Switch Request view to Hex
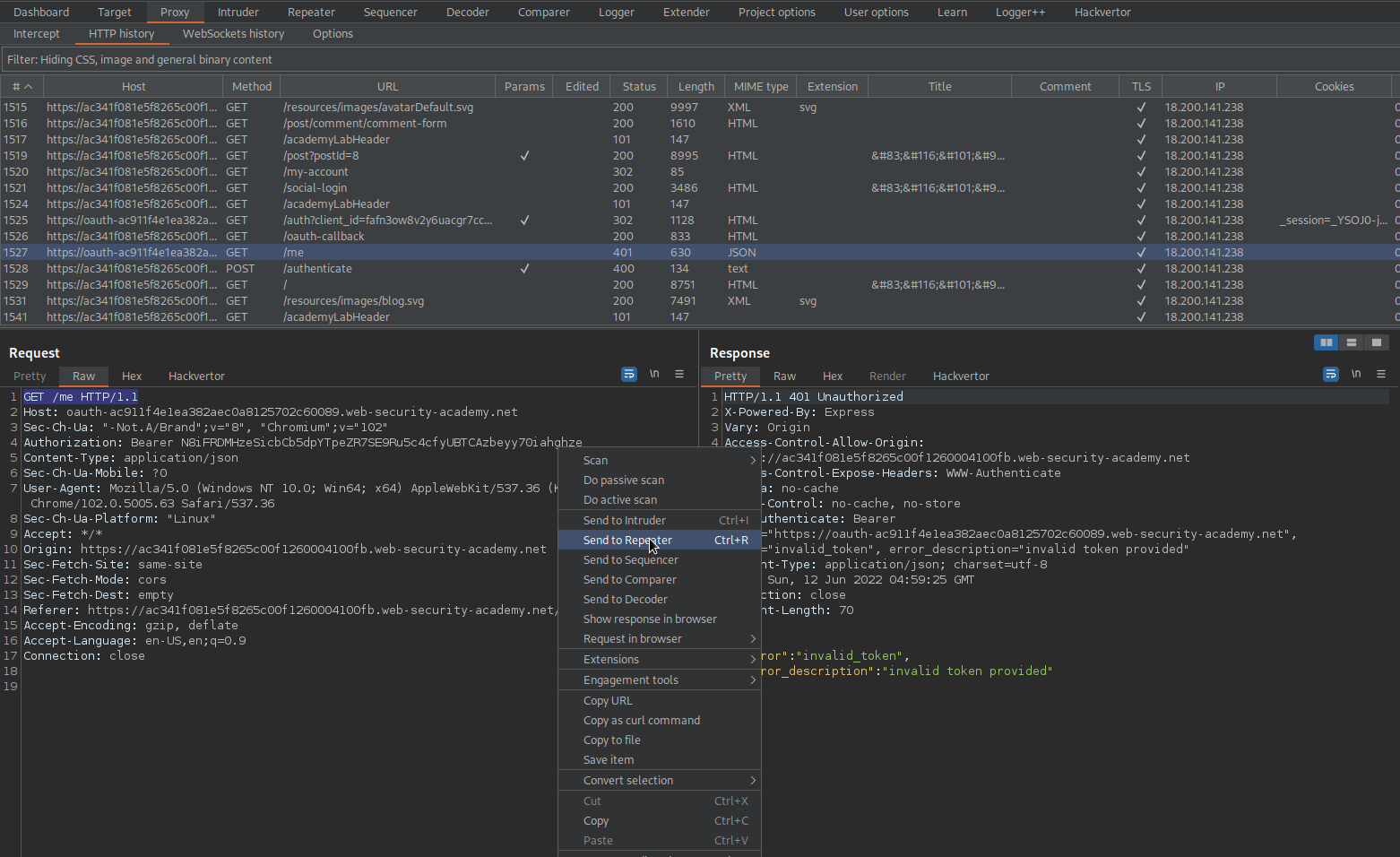The width and height of the screenshot is (1400, 857). pyautogui.click(x=132, y=376)
